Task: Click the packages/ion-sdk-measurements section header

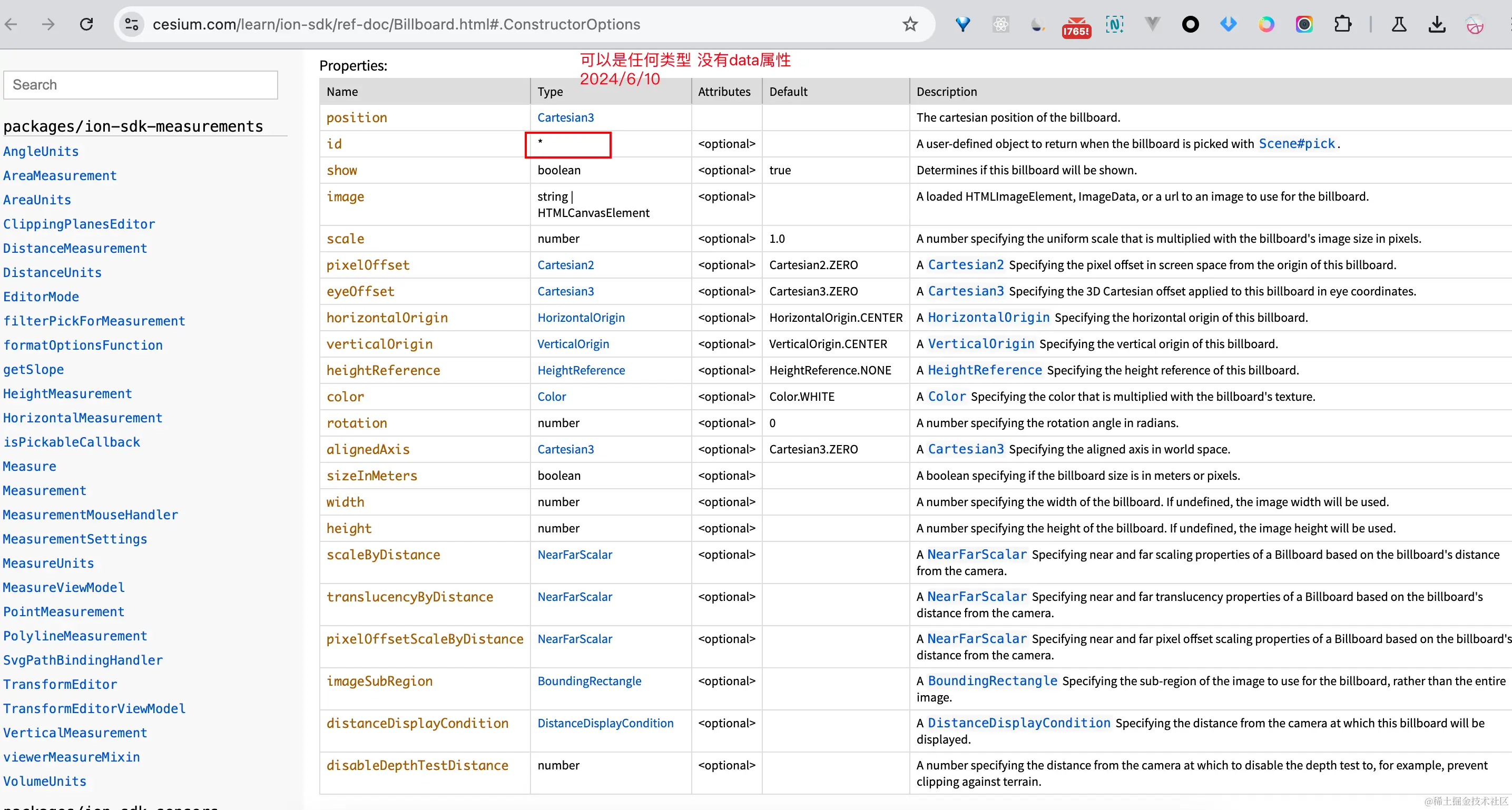Action: click(133, 125)
